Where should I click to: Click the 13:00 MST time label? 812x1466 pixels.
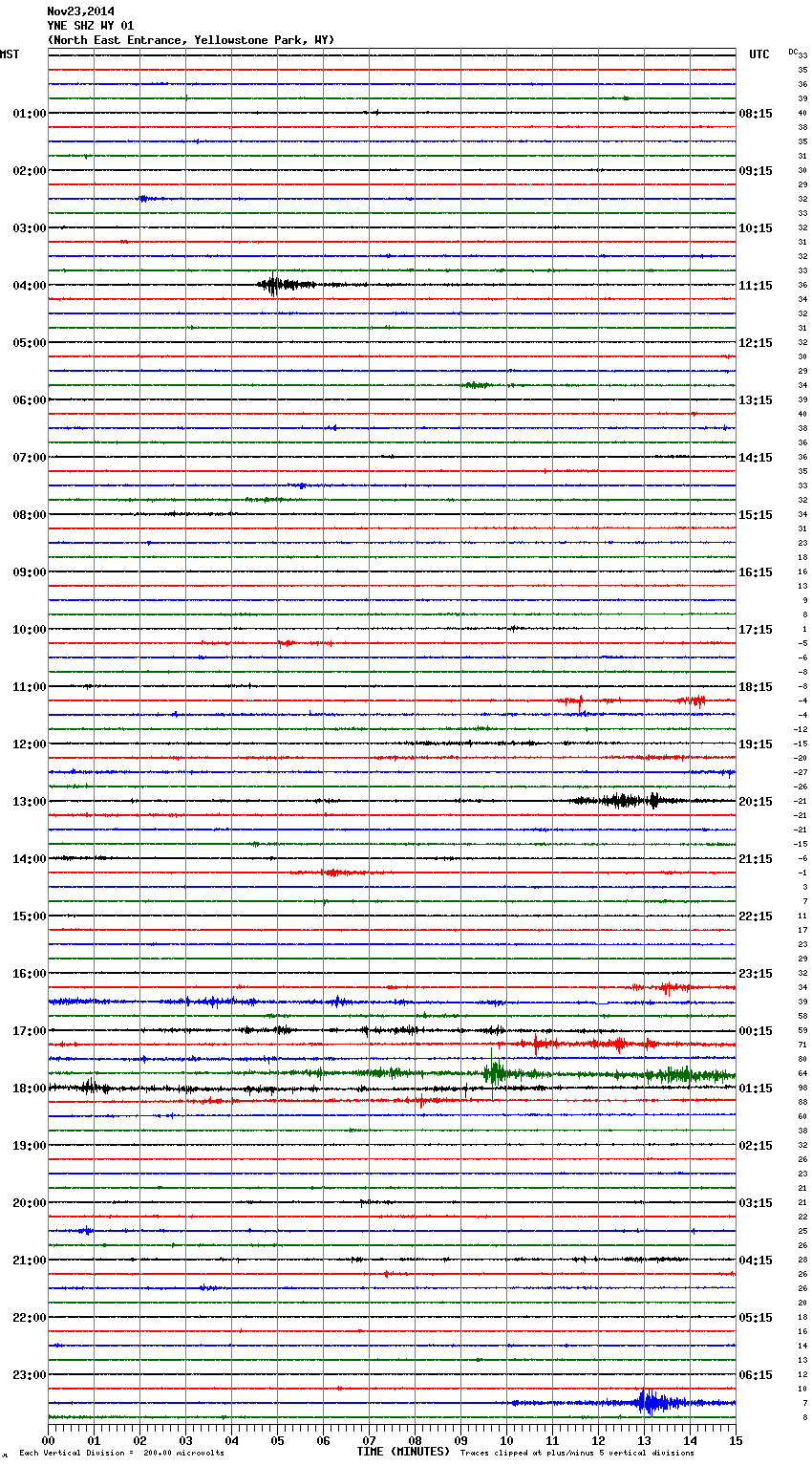(x=29, y=802)
